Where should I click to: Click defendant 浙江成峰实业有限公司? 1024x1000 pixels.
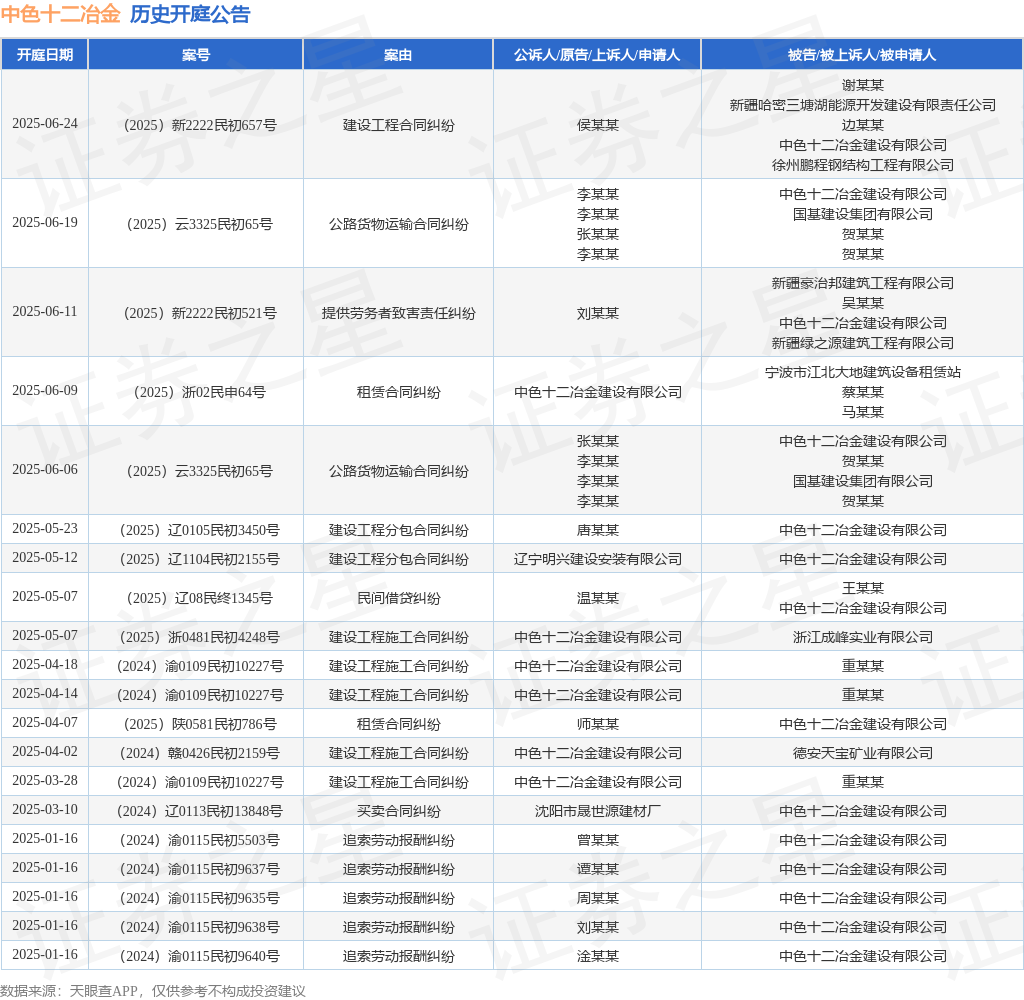[863, 637]
